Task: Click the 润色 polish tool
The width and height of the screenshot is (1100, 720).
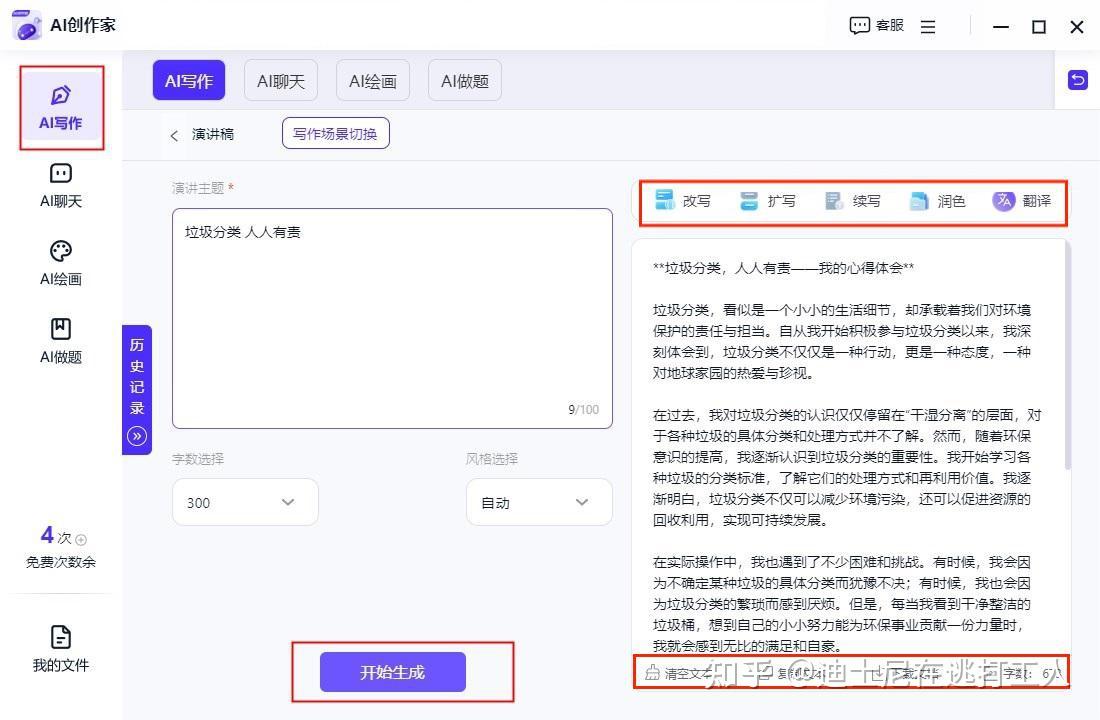Action: coord(938,201)
